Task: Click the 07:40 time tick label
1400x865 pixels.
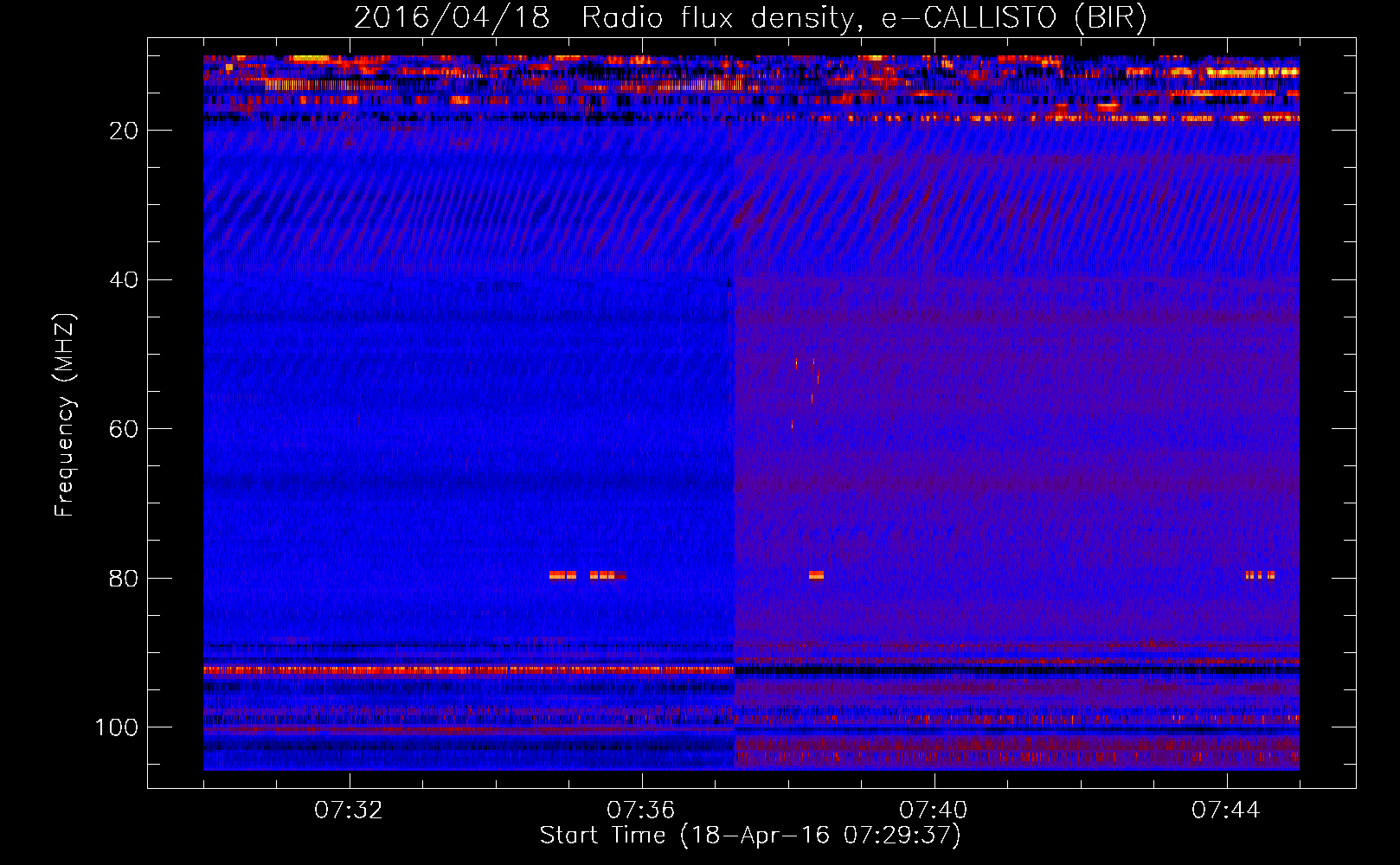Action: click(934, 811)
